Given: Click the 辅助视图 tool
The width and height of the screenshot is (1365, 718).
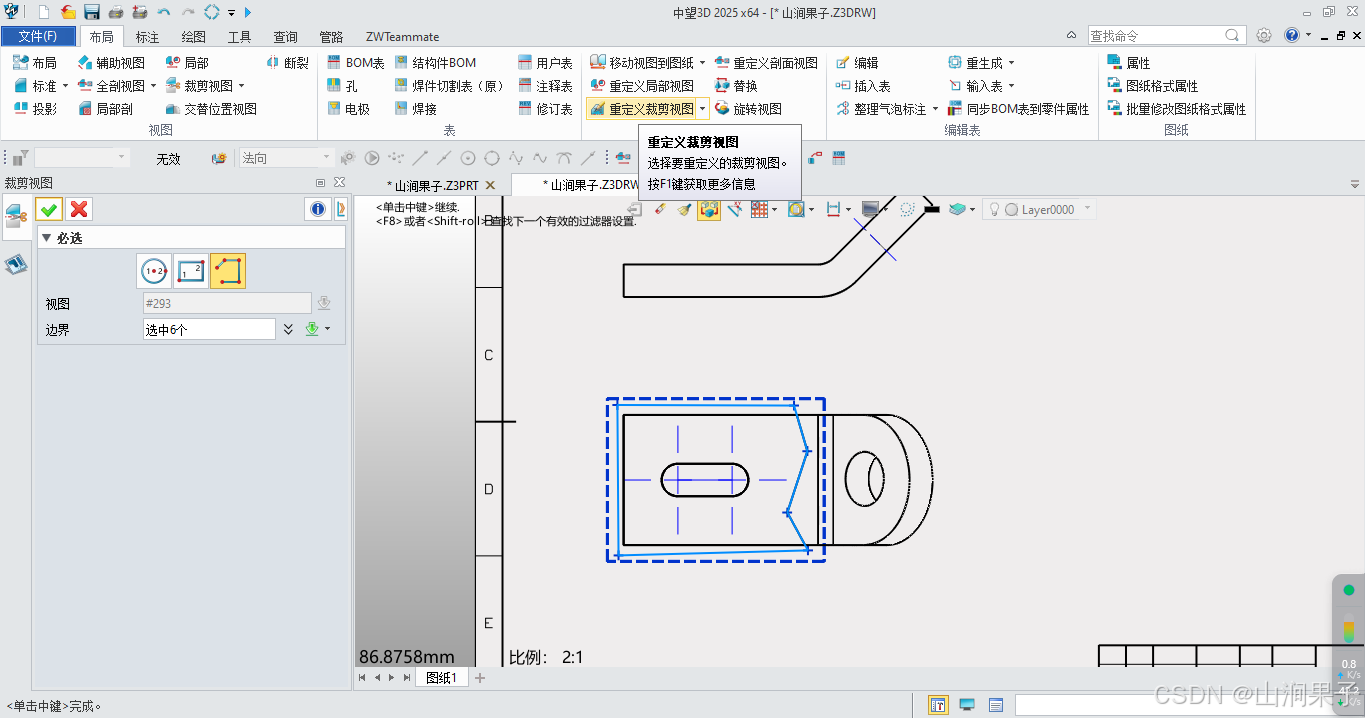Looking at the screenshot, I should [111, 62].
